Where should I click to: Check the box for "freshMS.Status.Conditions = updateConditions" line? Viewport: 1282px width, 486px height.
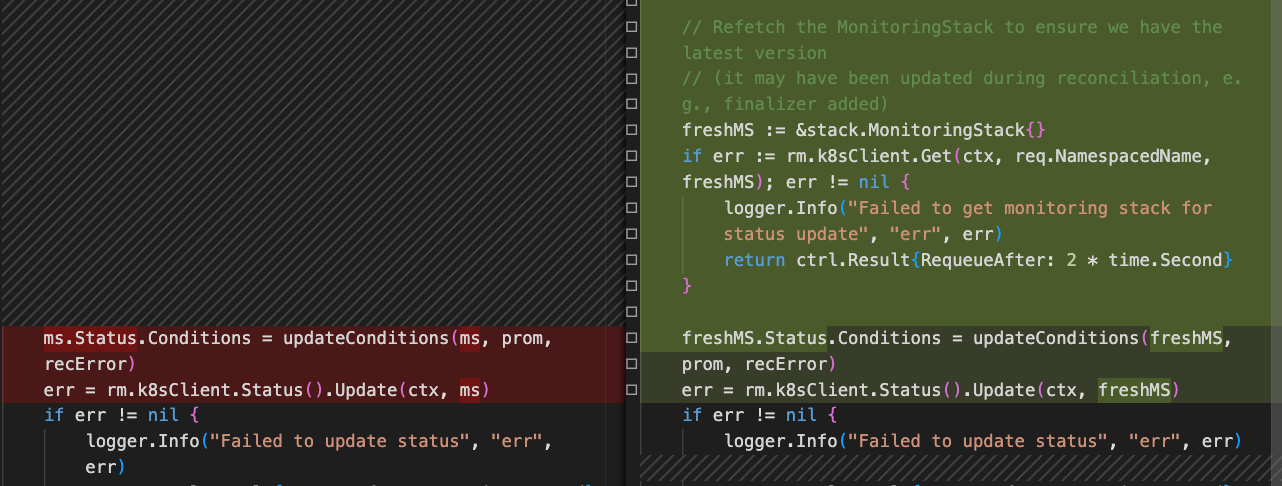point(631,338)
